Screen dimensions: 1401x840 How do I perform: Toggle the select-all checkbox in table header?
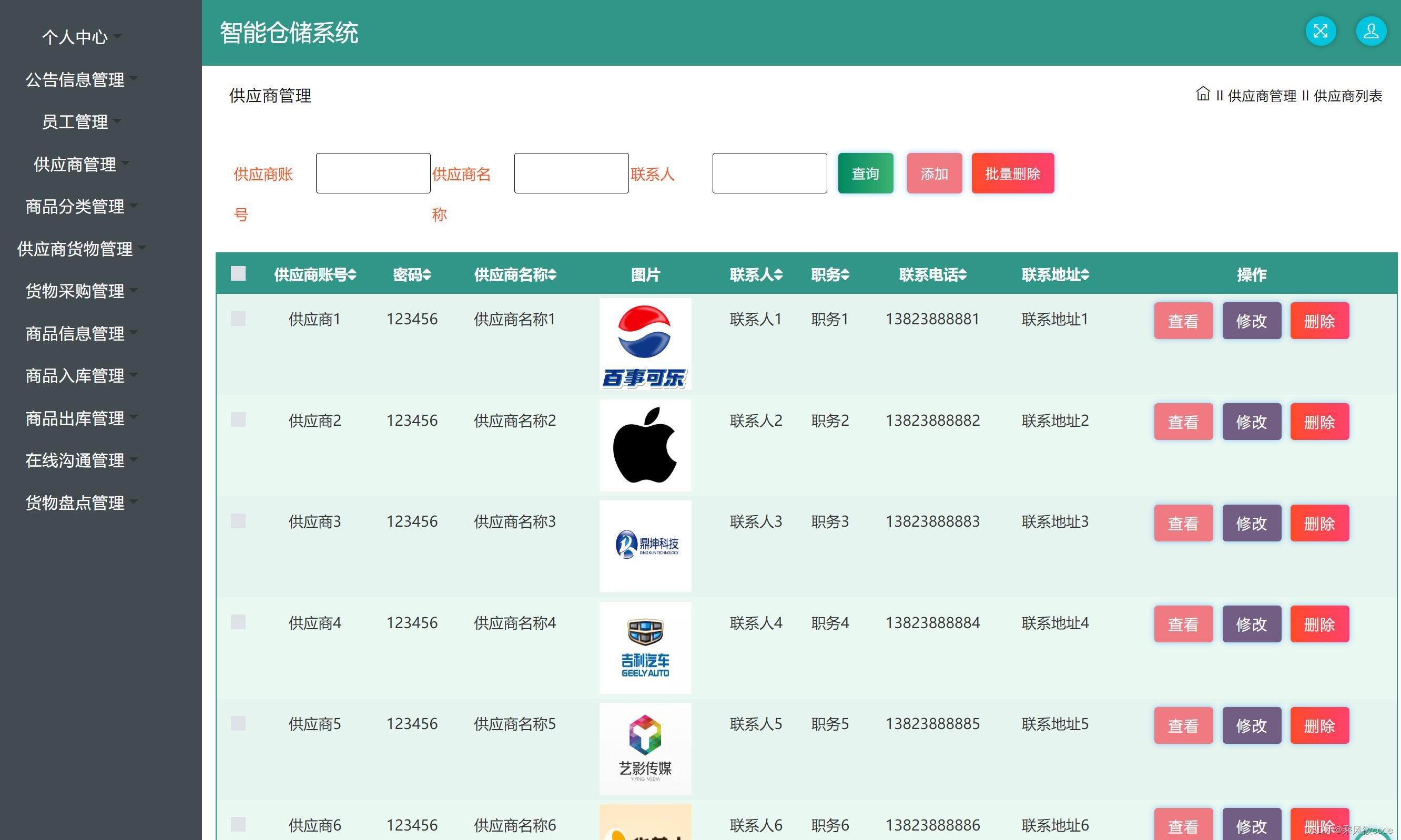point(237,274)
